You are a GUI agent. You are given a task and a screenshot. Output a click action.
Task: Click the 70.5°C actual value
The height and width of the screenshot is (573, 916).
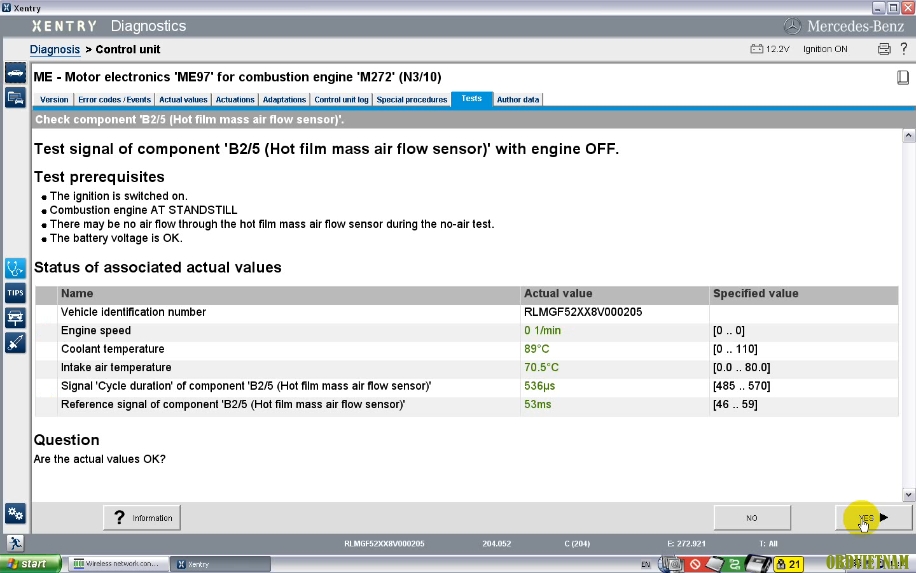(x=541, y=367)
